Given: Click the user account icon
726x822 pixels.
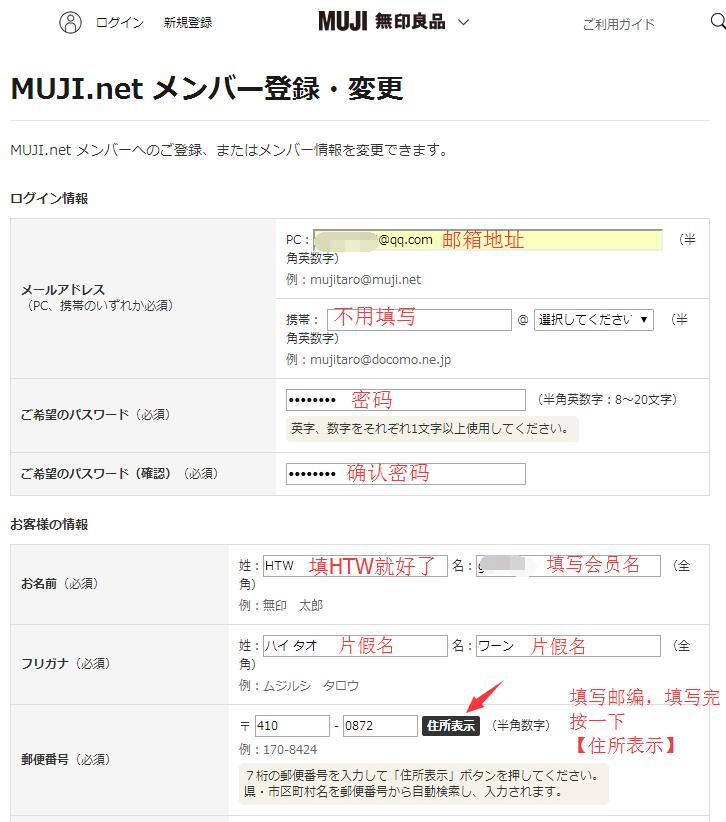Looking at the screenshot, I should (70, 23).
